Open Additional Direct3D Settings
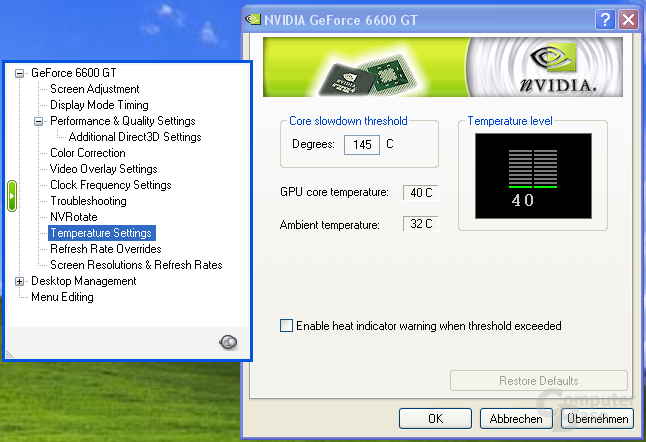The height and width of the screenshot is (442, 646). tap(135, 137)
